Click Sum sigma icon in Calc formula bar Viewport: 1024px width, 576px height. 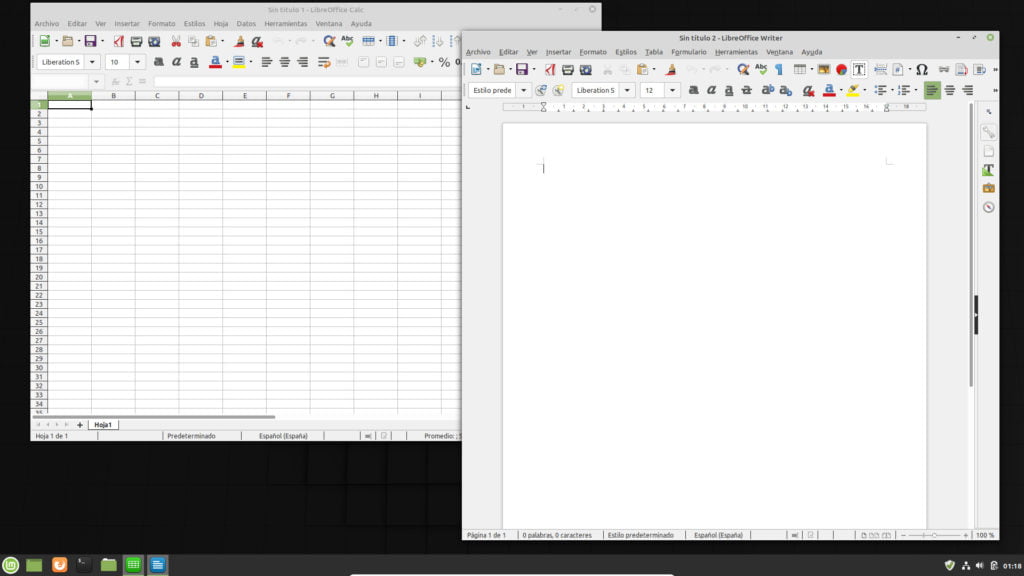click(x=129, y=82)
